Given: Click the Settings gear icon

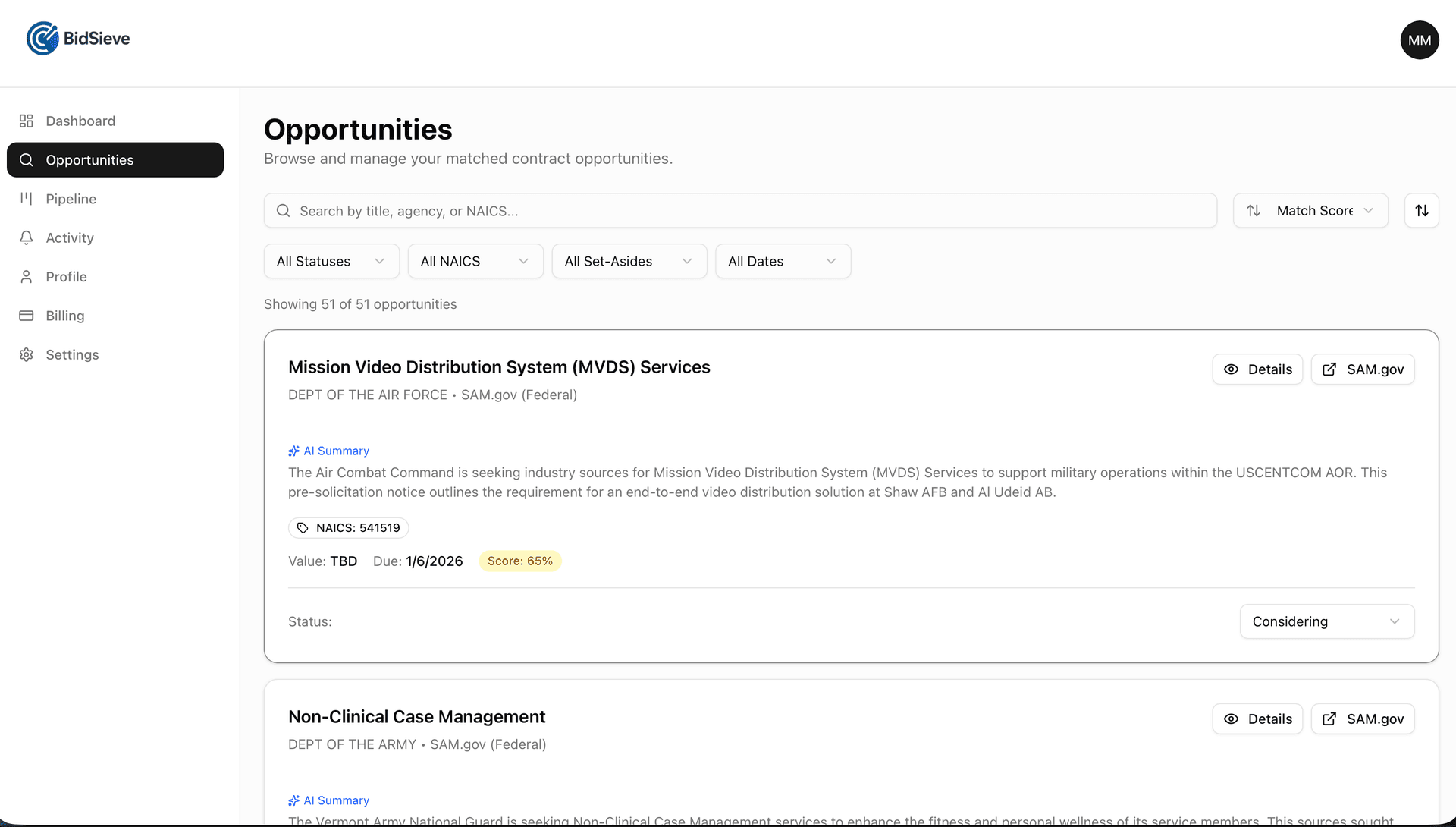Looking at the screenshot, I should (x=26, y=354).
